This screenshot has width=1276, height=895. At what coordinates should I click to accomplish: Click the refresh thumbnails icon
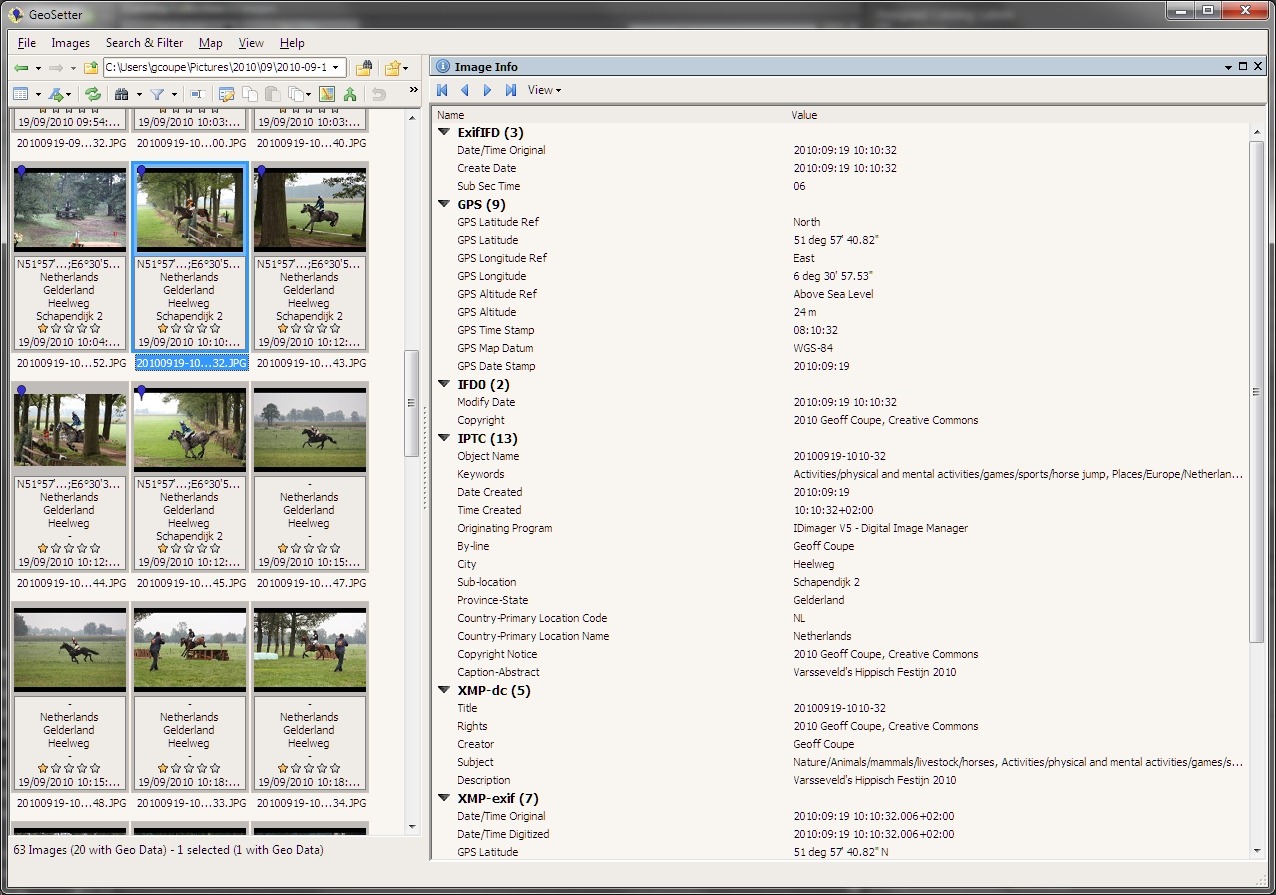pos(92,94)
